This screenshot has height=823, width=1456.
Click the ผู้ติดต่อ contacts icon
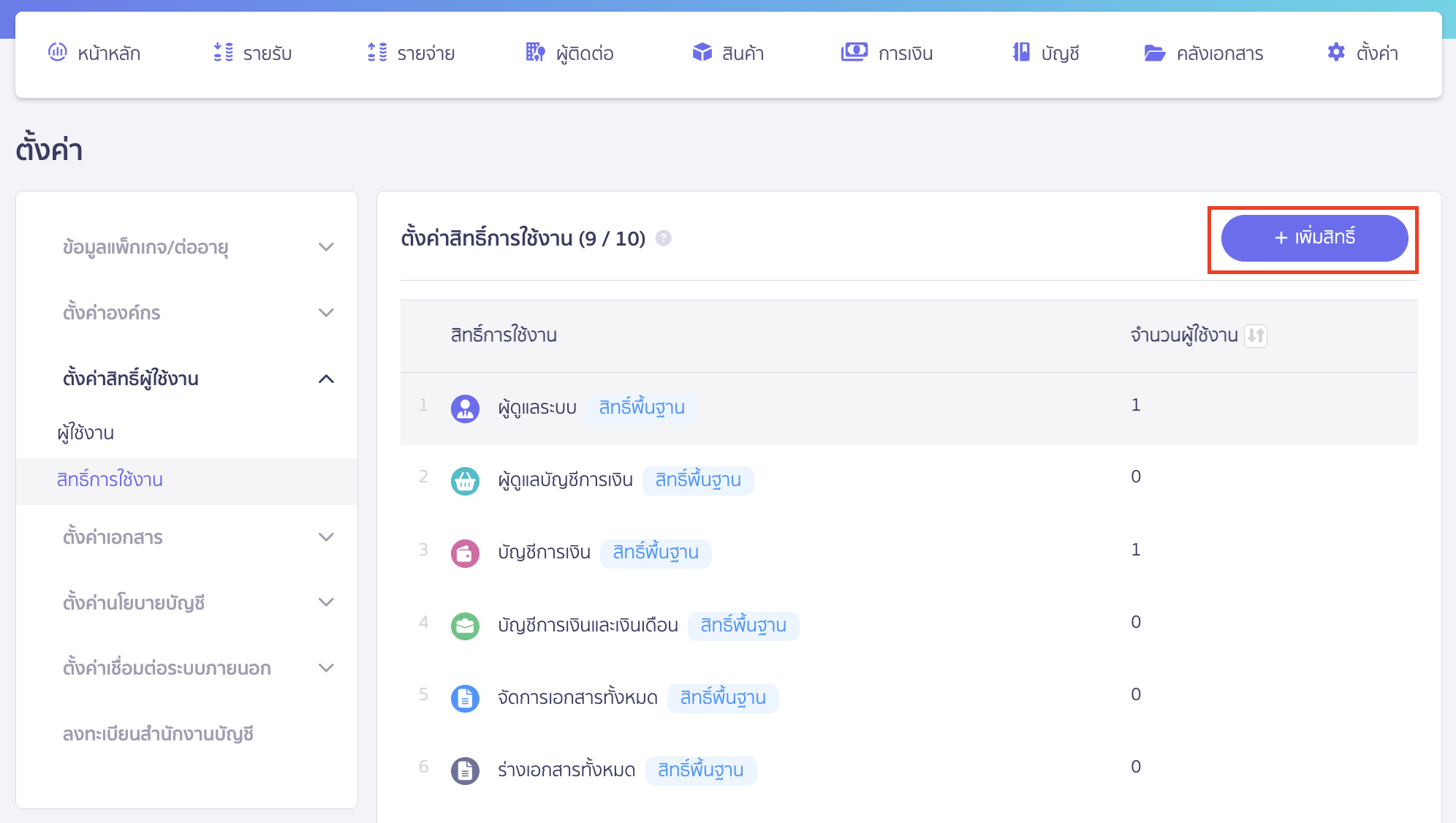536,53
